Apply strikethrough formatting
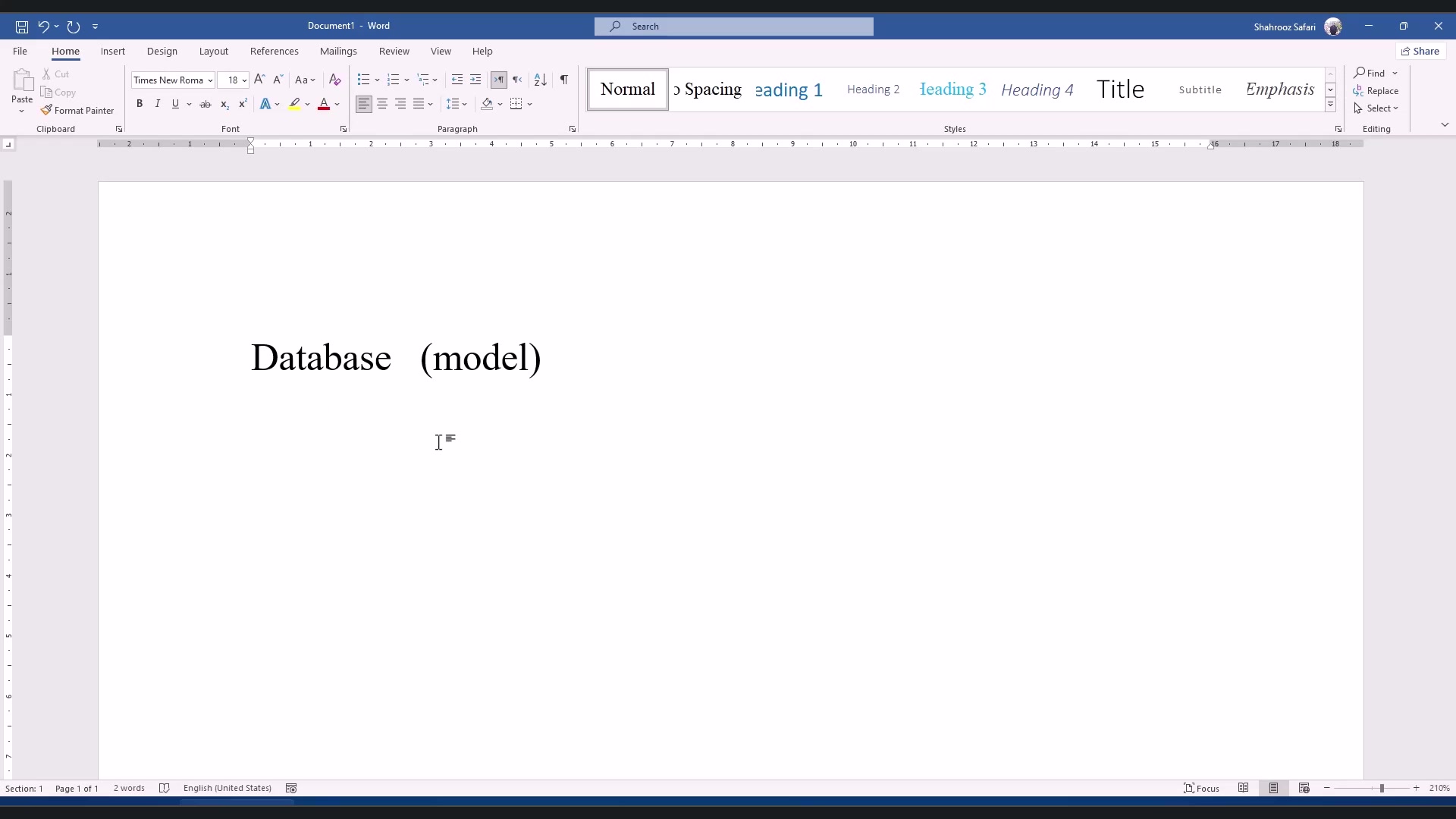This screenshot has height=819, width=1456. [205, 104]
